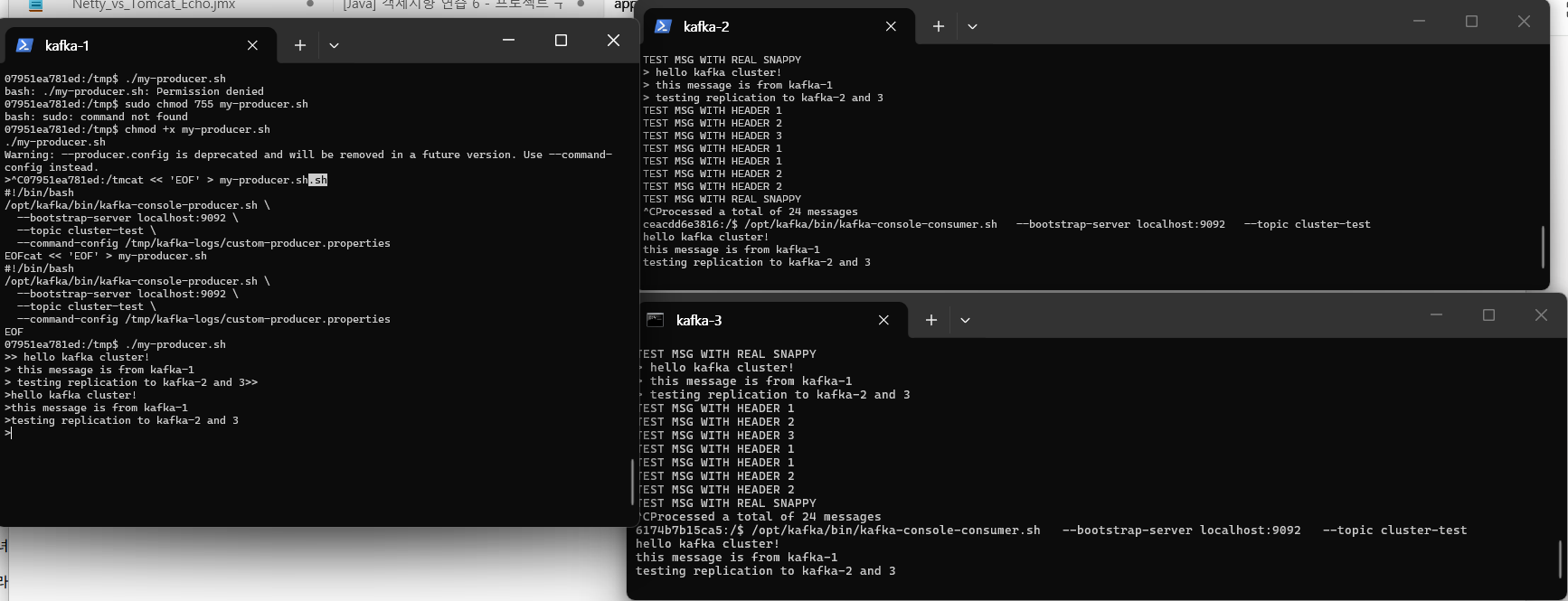
Task: Close the kafka-3 tab
Action: click(883, 320)
